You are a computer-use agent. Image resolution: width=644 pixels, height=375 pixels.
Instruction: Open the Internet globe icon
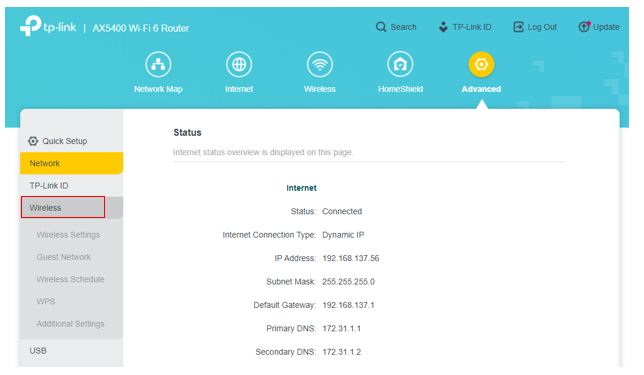point(239,64)
